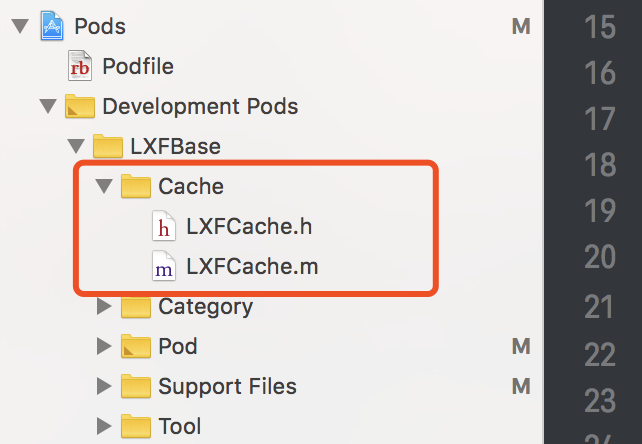Click the Cache folder icon

[136, 186]
